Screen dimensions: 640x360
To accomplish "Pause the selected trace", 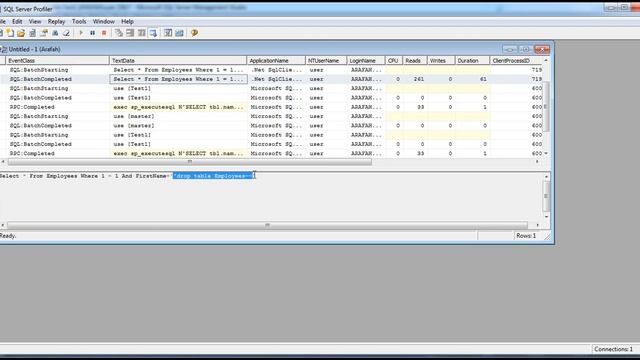I will click(x=93, y=33).
